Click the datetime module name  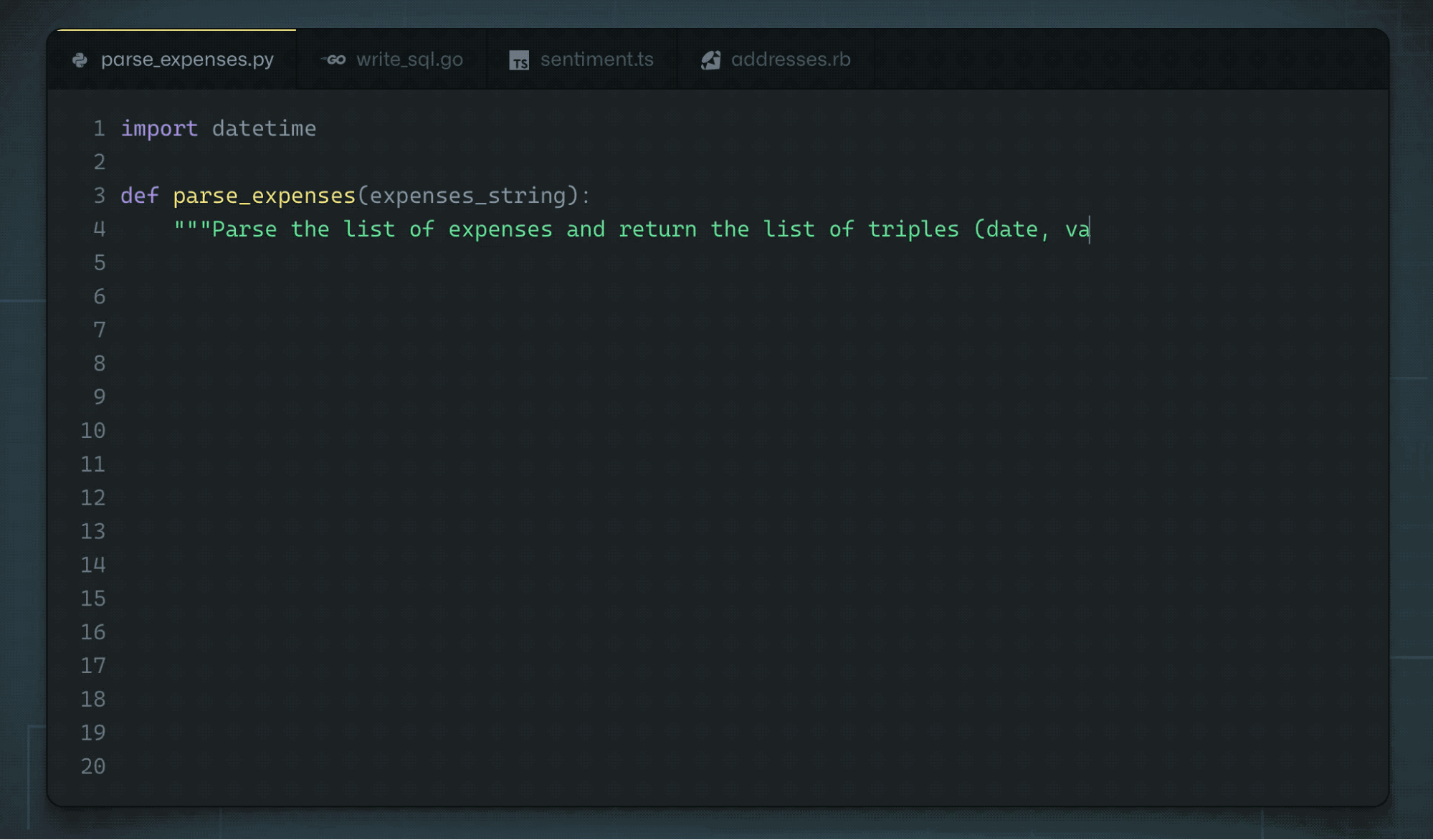pyautogui.click(x=264, y=128)
